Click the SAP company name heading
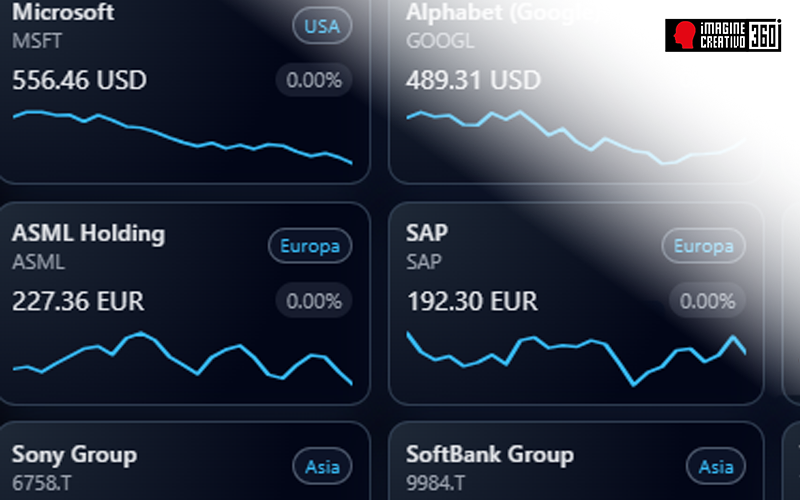800x500 pixels. [427, 234]
